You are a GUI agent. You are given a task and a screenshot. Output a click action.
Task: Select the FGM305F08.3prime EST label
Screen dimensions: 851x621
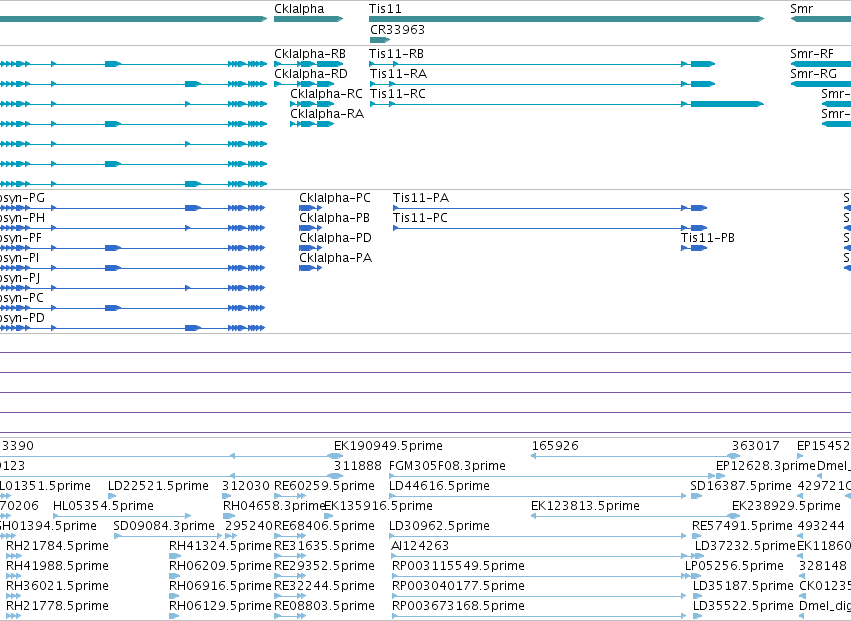[x=447, y=466]
